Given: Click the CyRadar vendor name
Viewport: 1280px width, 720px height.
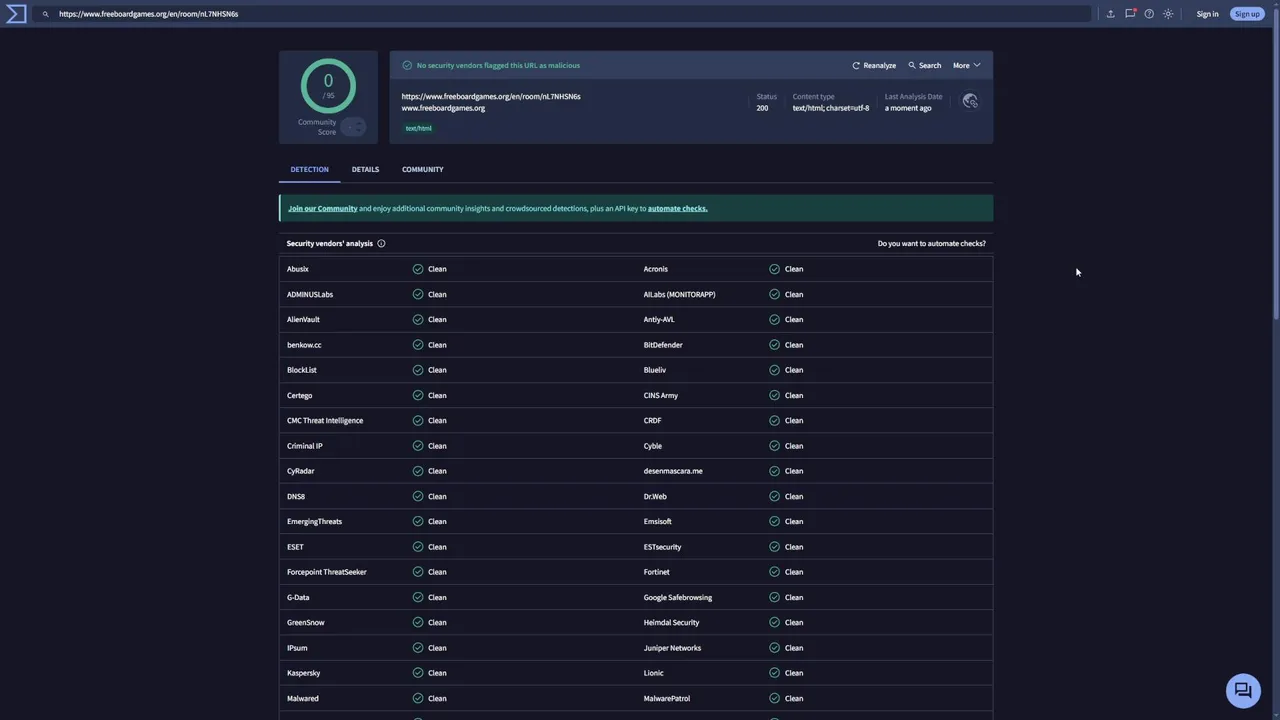Looking at the screenshot, I should 300,471.
